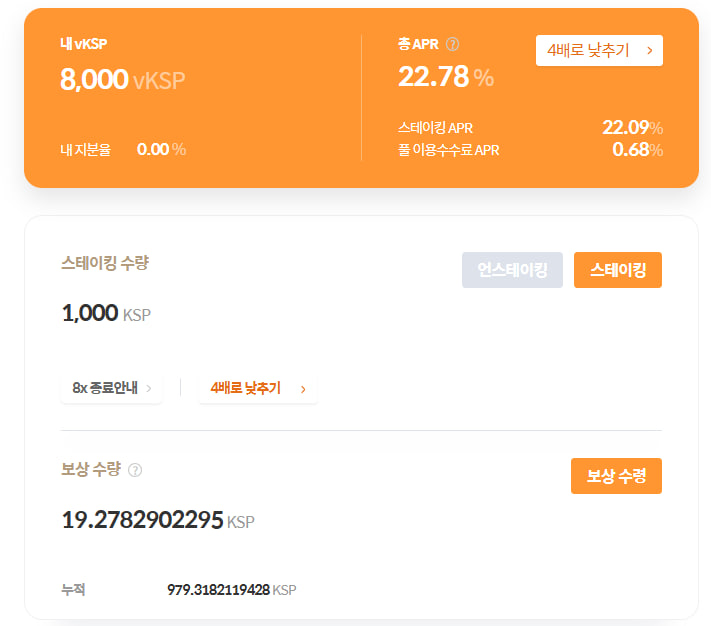
Task: Click the 풀 이용수수료 APR label
Action: (x=448, y=150)
